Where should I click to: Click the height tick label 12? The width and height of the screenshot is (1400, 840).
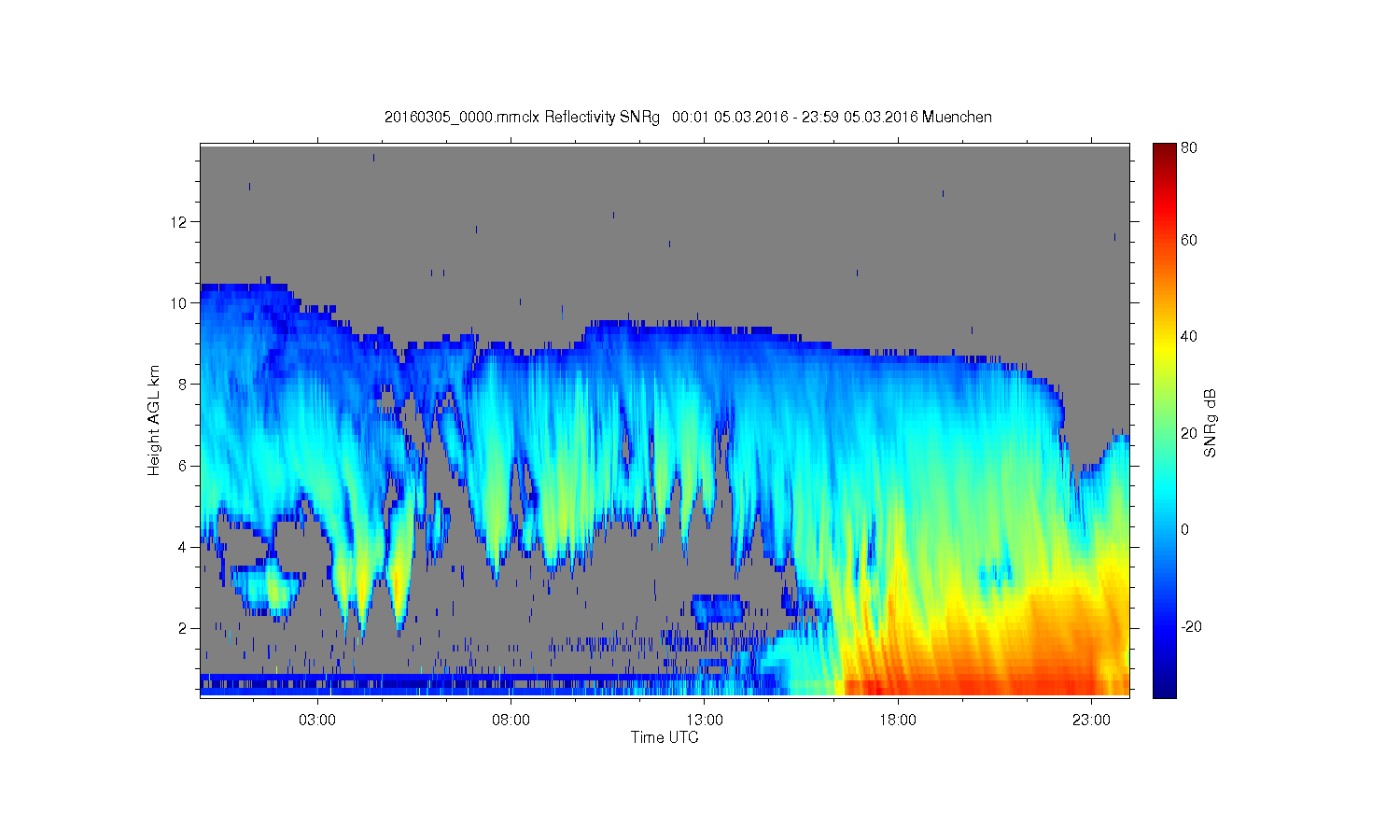[179, 222]
